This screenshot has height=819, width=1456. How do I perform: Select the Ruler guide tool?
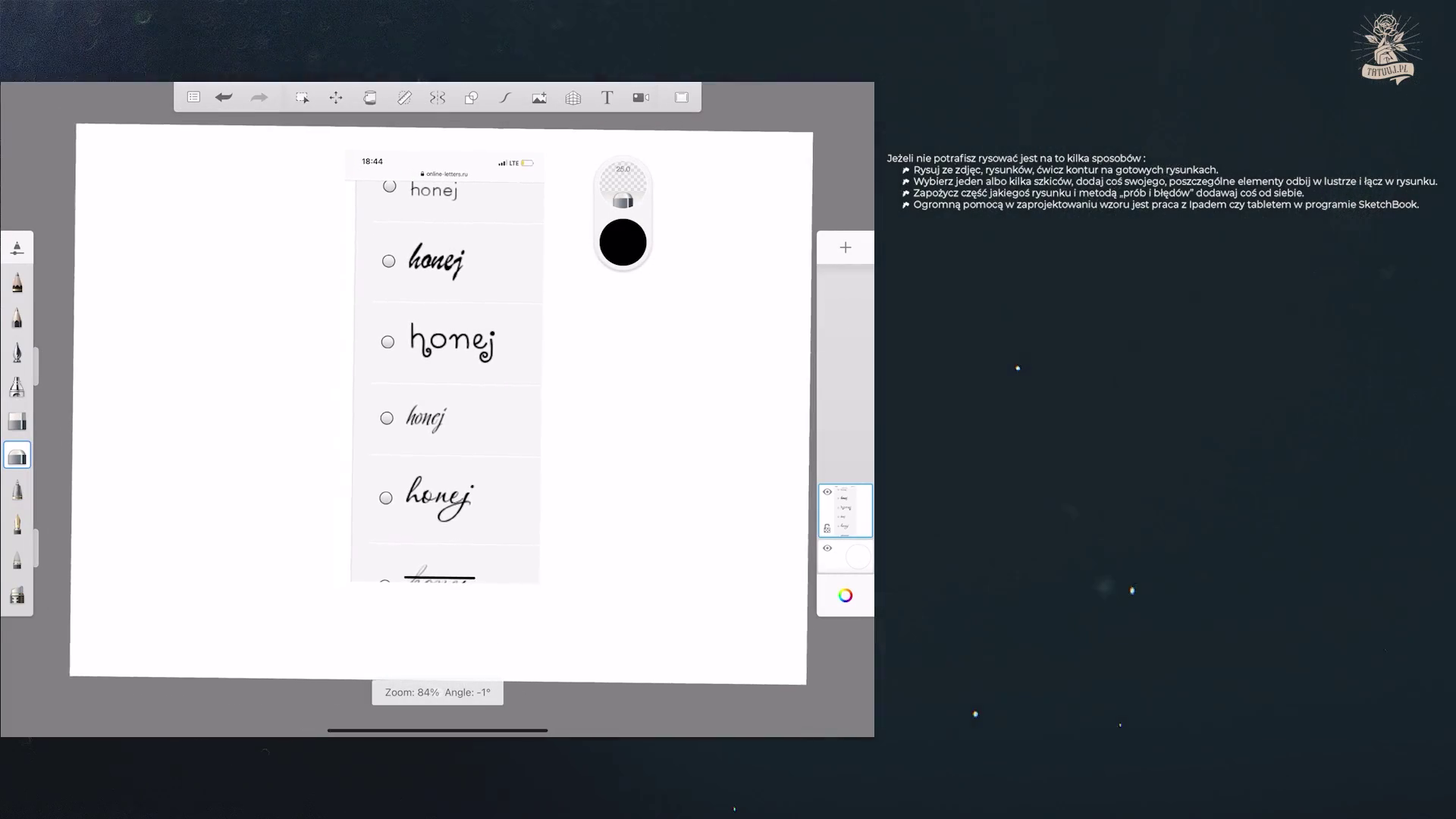pyautogui.click(x=404, y=98)
